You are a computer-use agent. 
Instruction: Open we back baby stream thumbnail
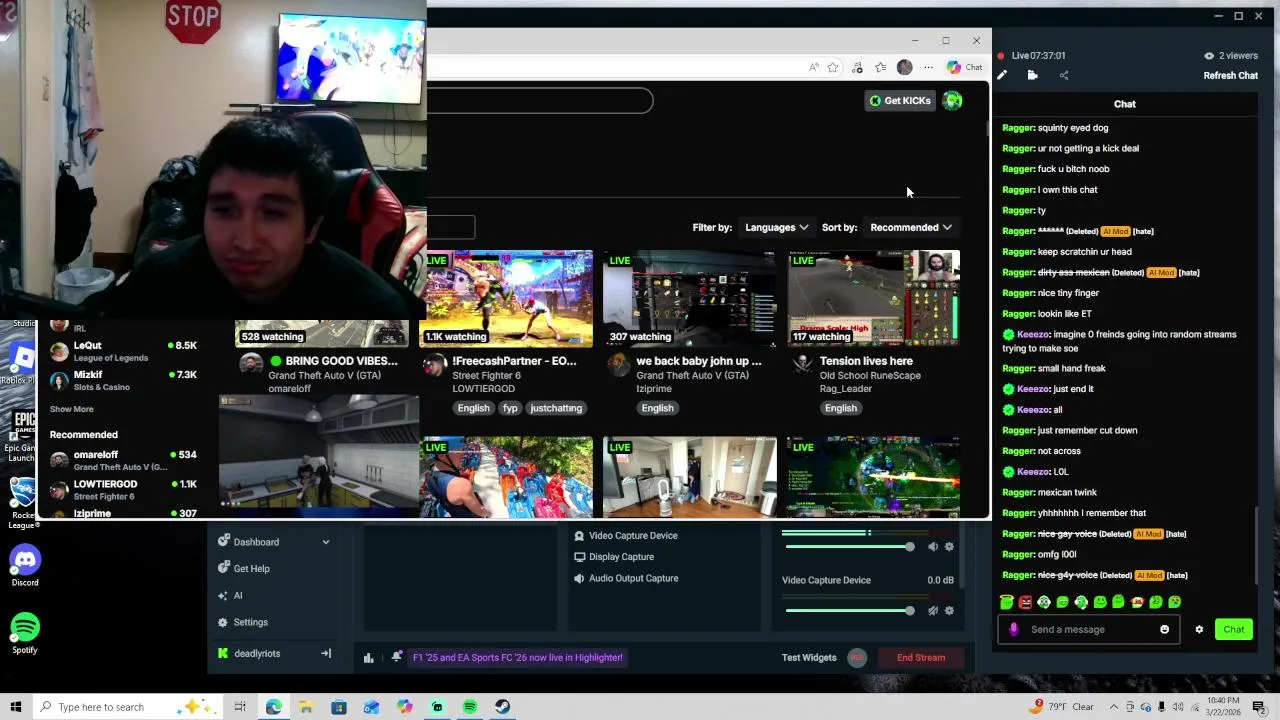point(689,298)
